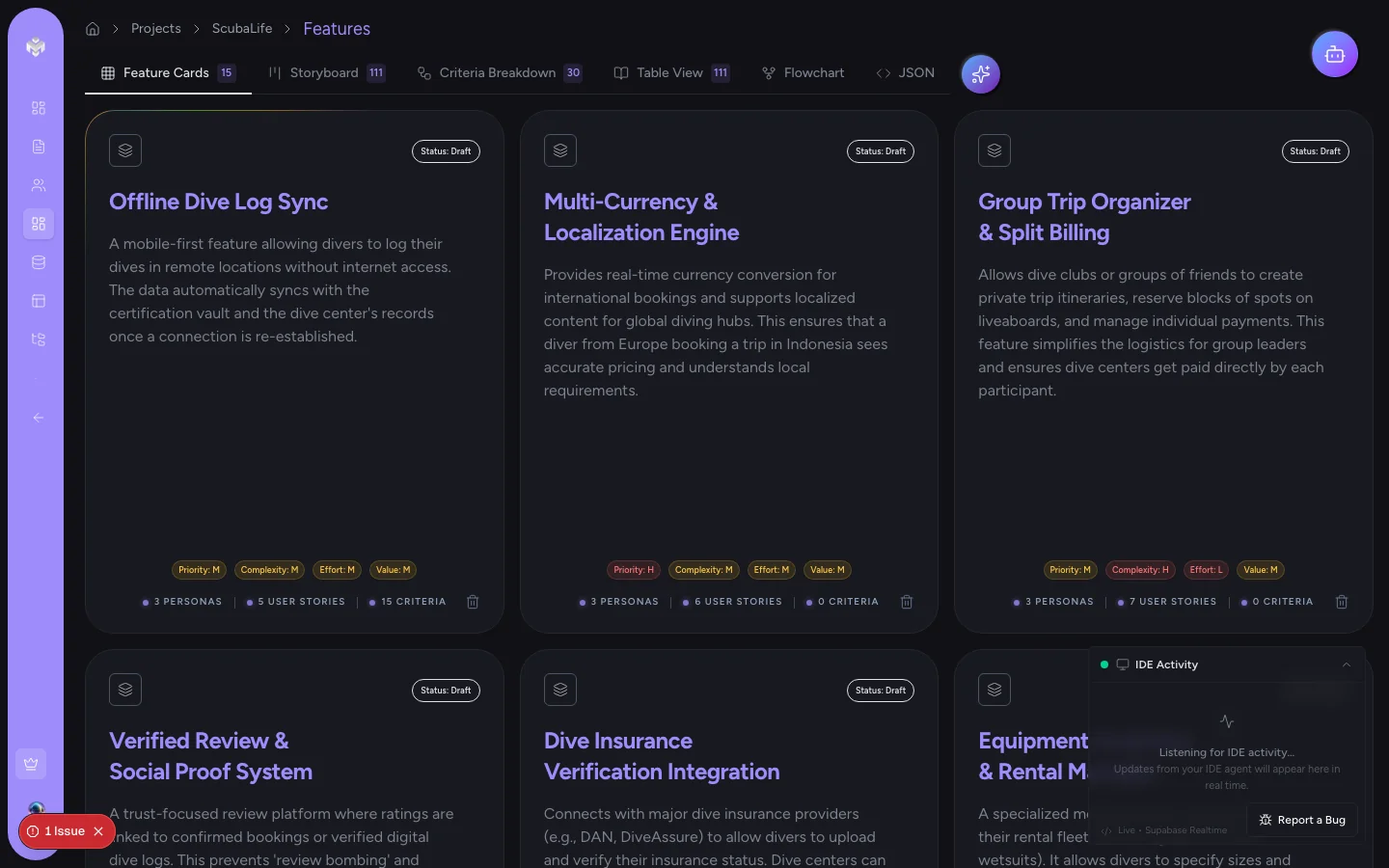Image resolution: width=1389 pixels, height=868 pixels.
Task: Delete the Multi-Currency & Localization Engine card
Action: click(907, 602)
